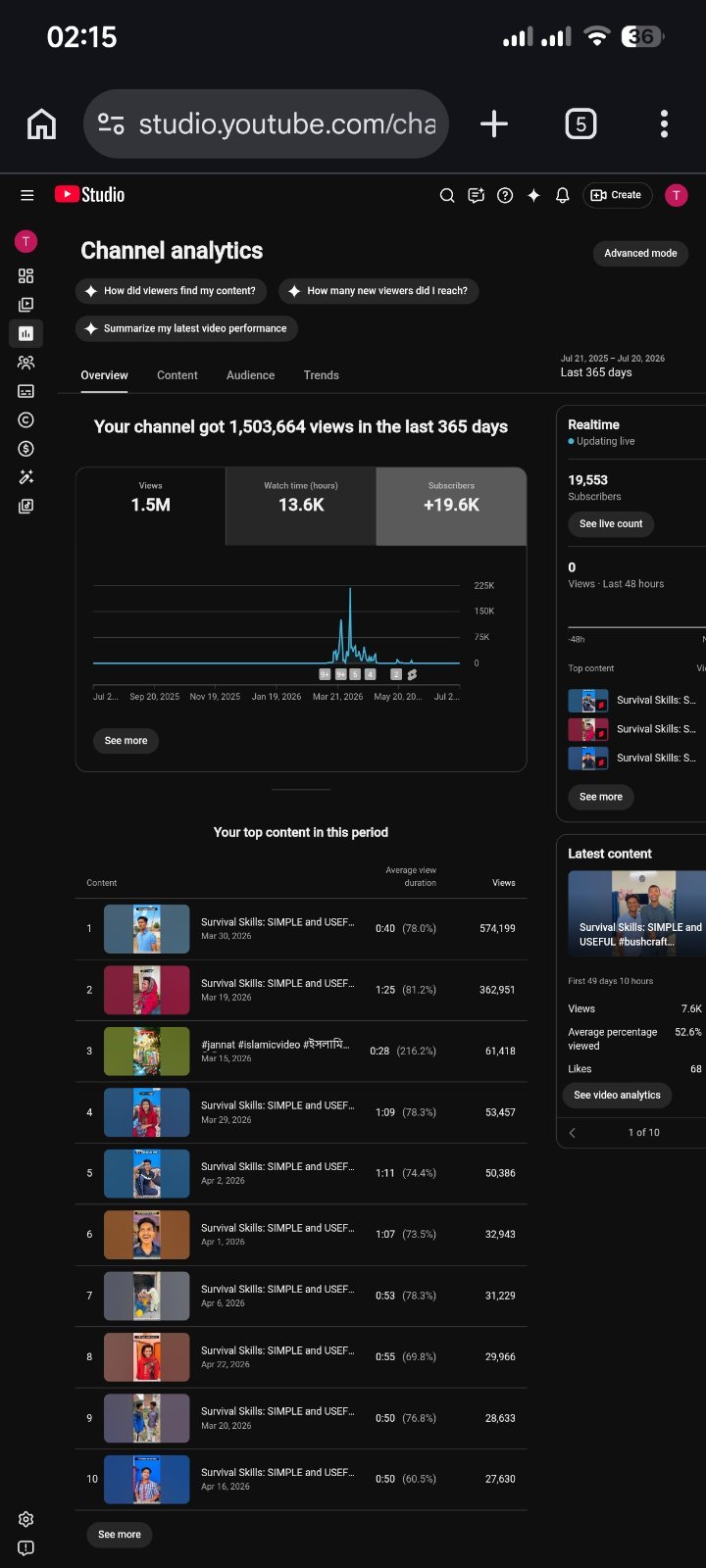Click See live count button
This screenshot has width=706, height=1568.
click(611, 523)
